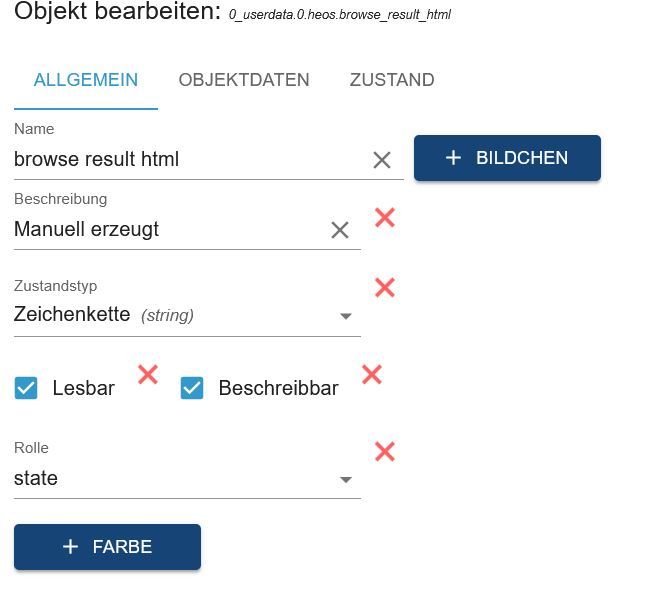This screenshot has height=601, width=665.
Task: Add a color with Farbe button
Action: 107,547
